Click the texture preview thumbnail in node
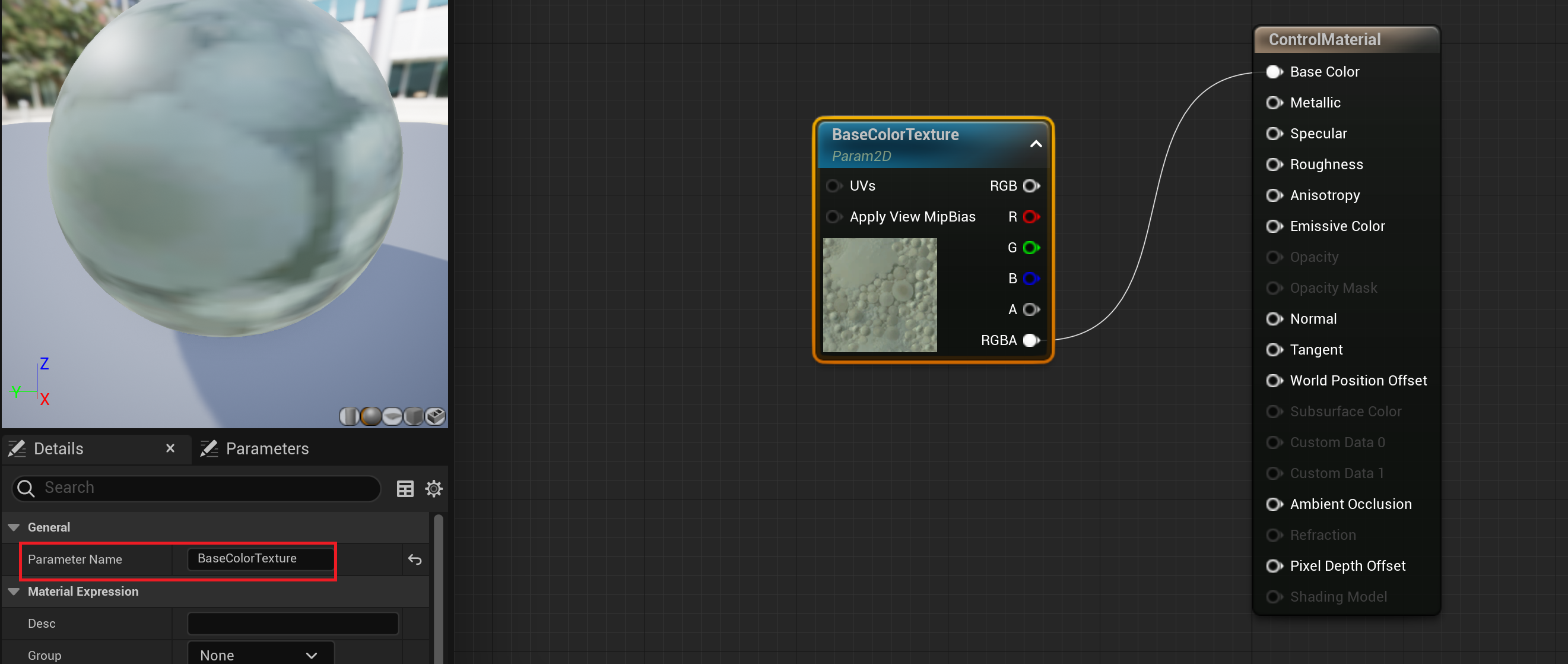The height and width of the screenshot is (664, 1568). click(x=879, y=295)
